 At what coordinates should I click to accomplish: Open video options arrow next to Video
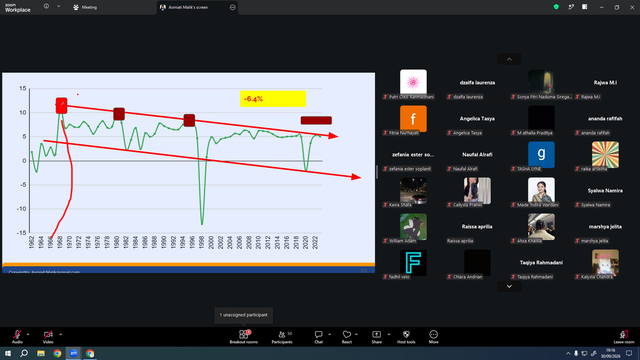(x=60, y=334)
